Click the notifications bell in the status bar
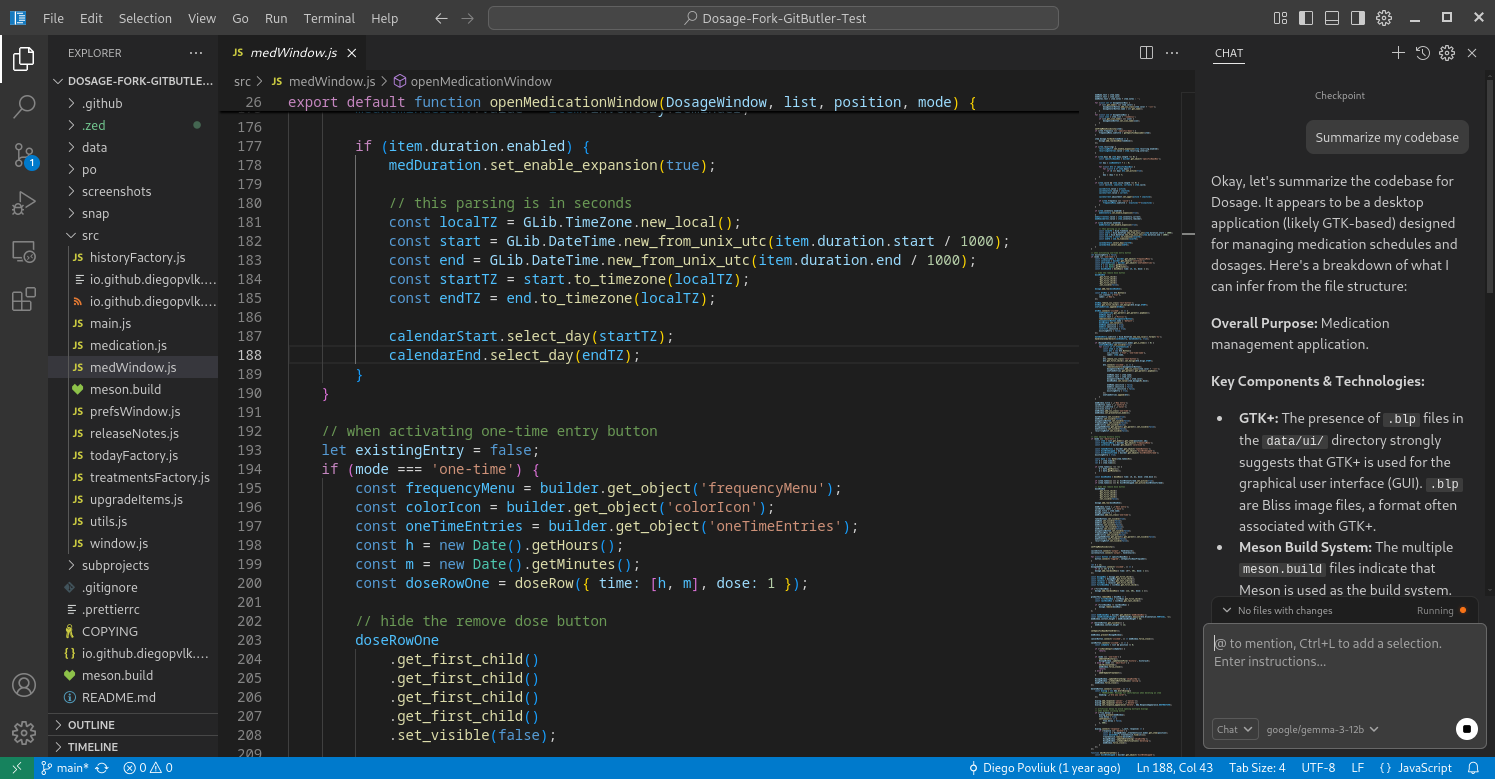This screenshot has height=779, width=1495. coord(1473,768)
